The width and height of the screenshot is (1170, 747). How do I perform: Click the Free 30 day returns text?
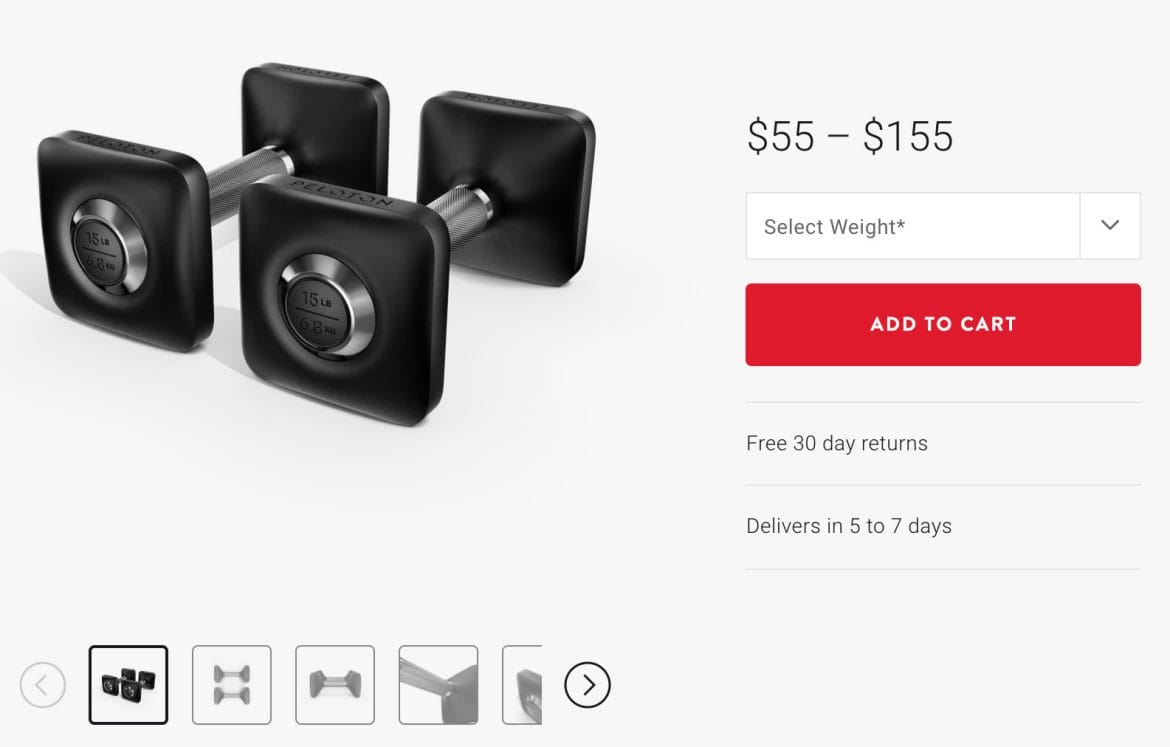tap(836, 443)
